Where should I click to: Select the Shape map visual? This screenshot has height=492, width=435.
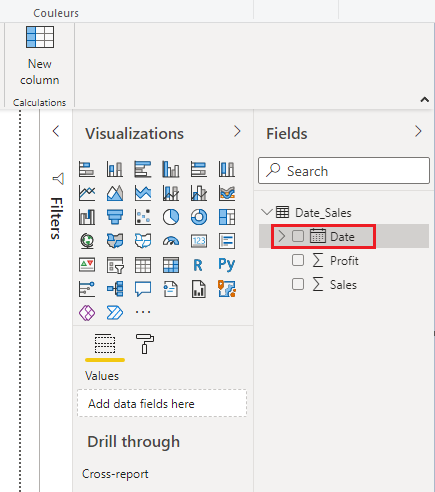pos(143,241)
